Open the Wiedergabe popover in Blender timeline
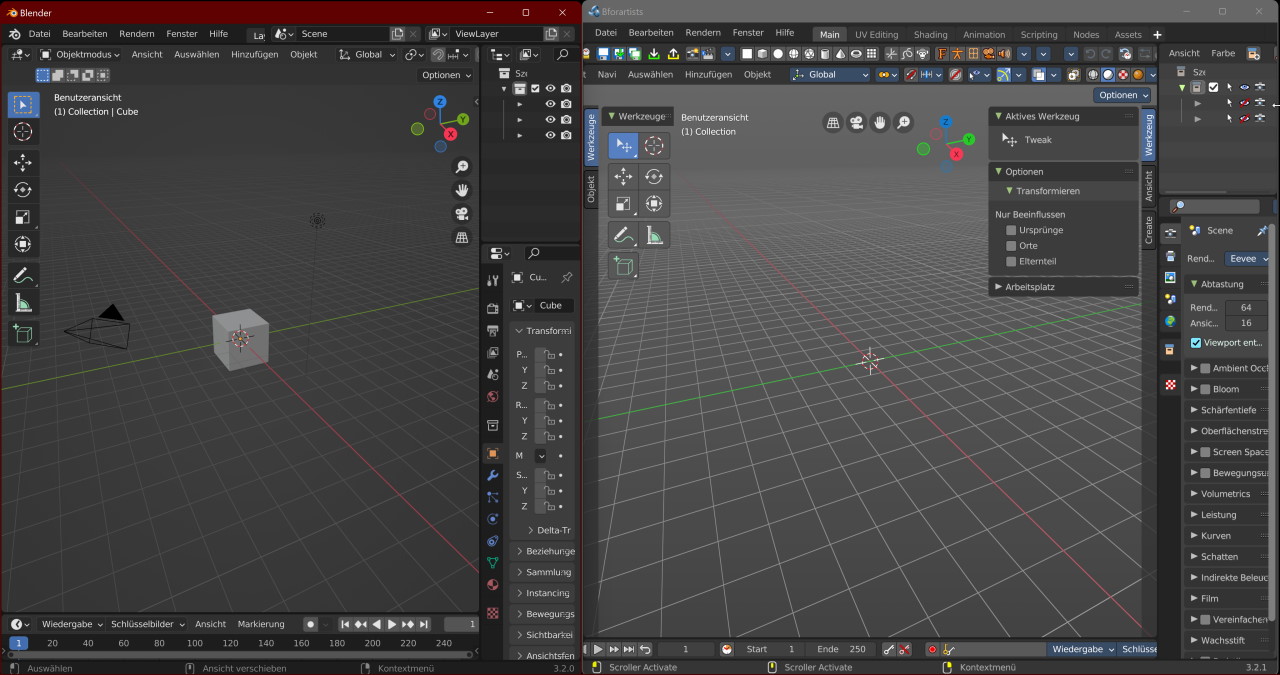This screenshot has width=1280, height=675. point(72,624)
